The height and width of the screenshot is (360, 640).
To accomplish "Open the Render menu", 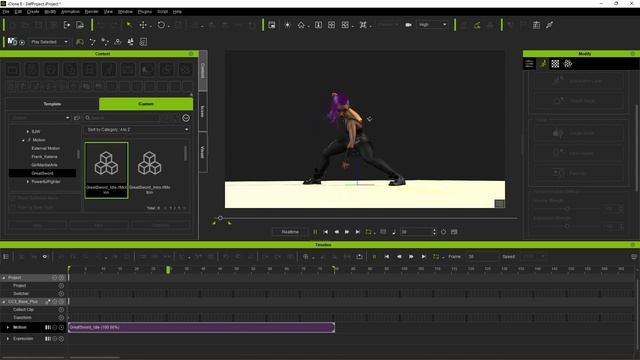I will (x=92, y=12).
